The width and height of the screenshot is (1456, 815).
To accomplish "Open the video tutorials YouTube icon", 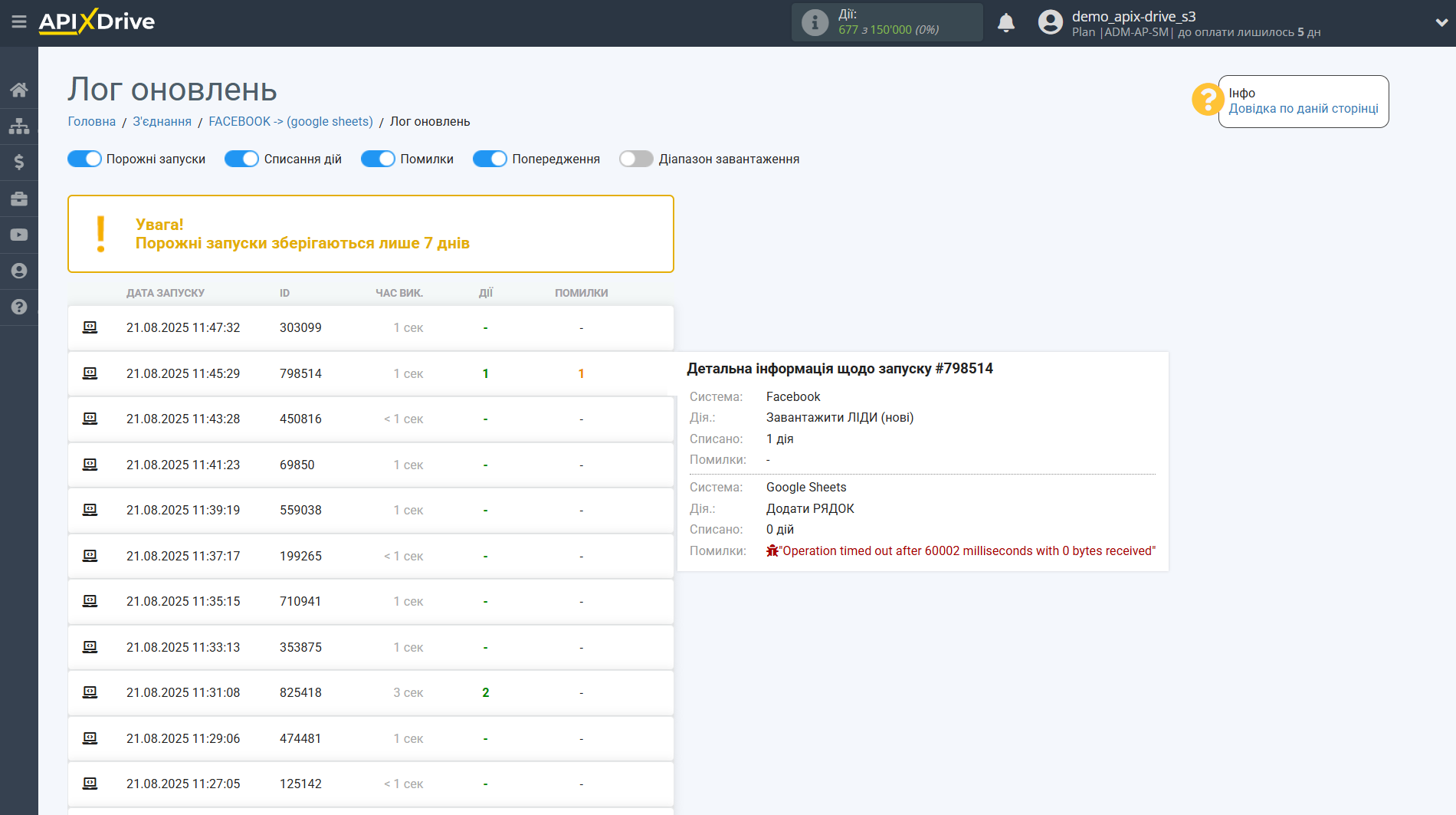I will click(19, 235).
